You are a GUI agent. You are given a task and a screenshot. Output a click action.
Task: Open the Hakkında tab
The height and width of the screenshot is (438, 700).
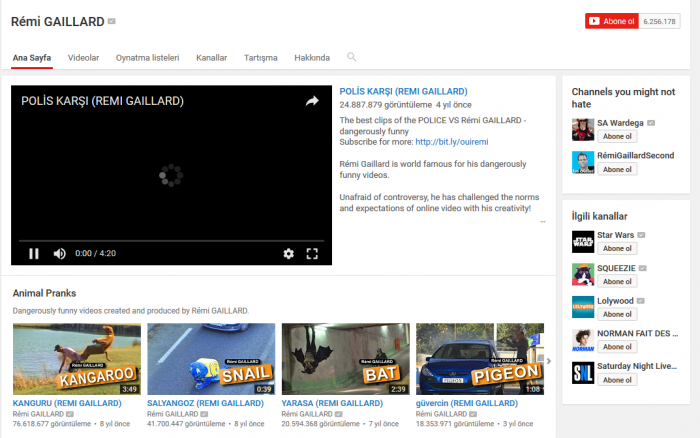(x=312, y=58)
